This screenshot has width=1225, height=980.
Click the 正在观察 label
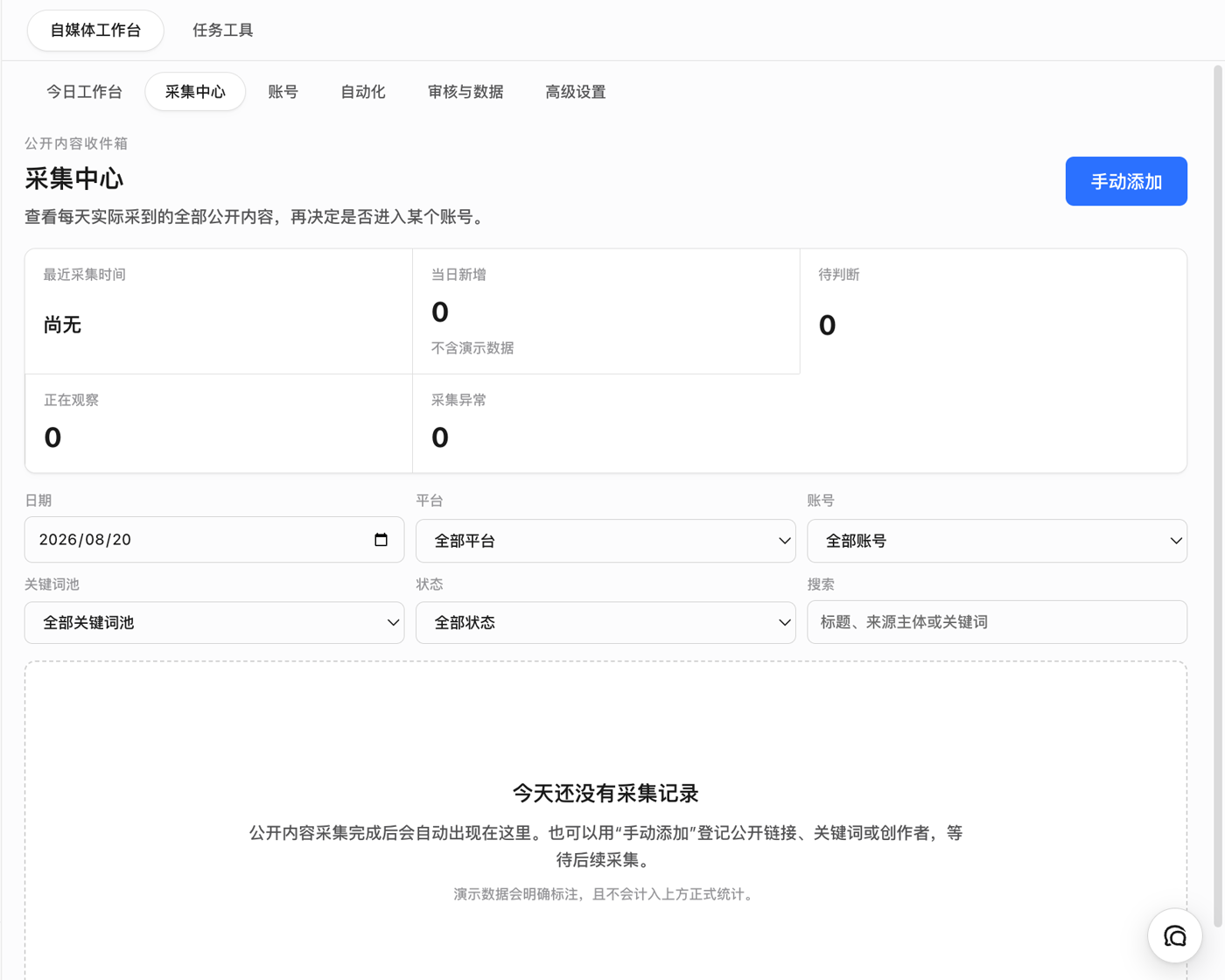point(71,400)
